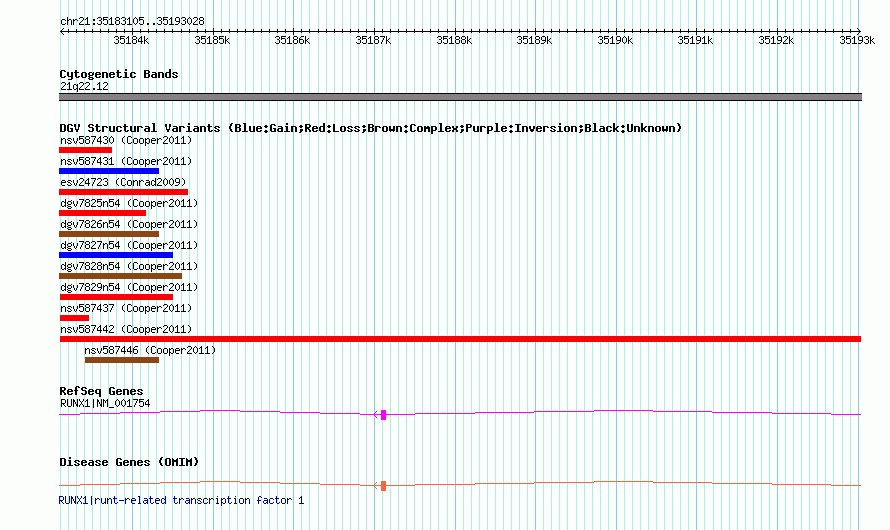Click the Disease Genes (OMIM) track title
This screenshot has width=890, height=530.
(129, 462)
